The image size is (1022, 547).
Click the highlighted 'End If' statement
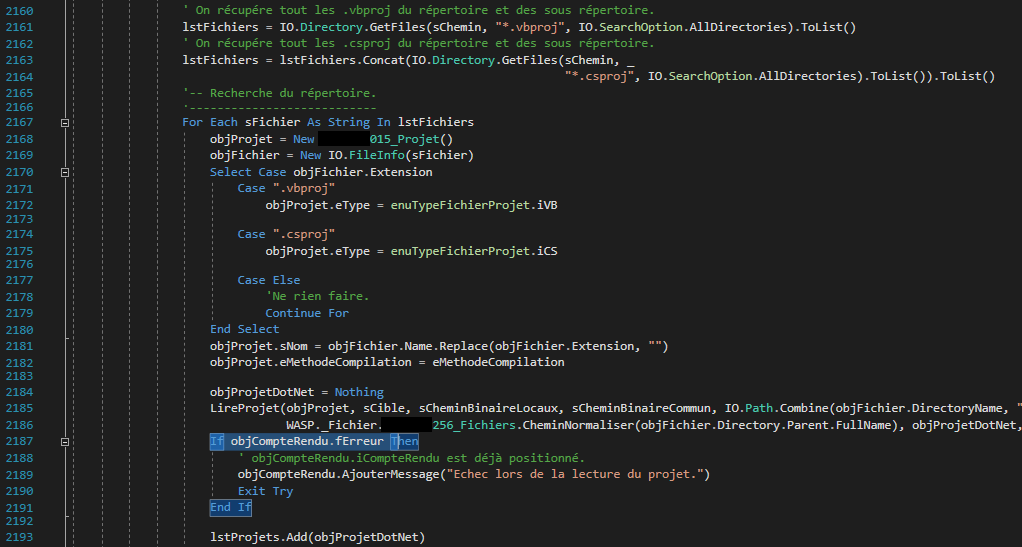231,508
